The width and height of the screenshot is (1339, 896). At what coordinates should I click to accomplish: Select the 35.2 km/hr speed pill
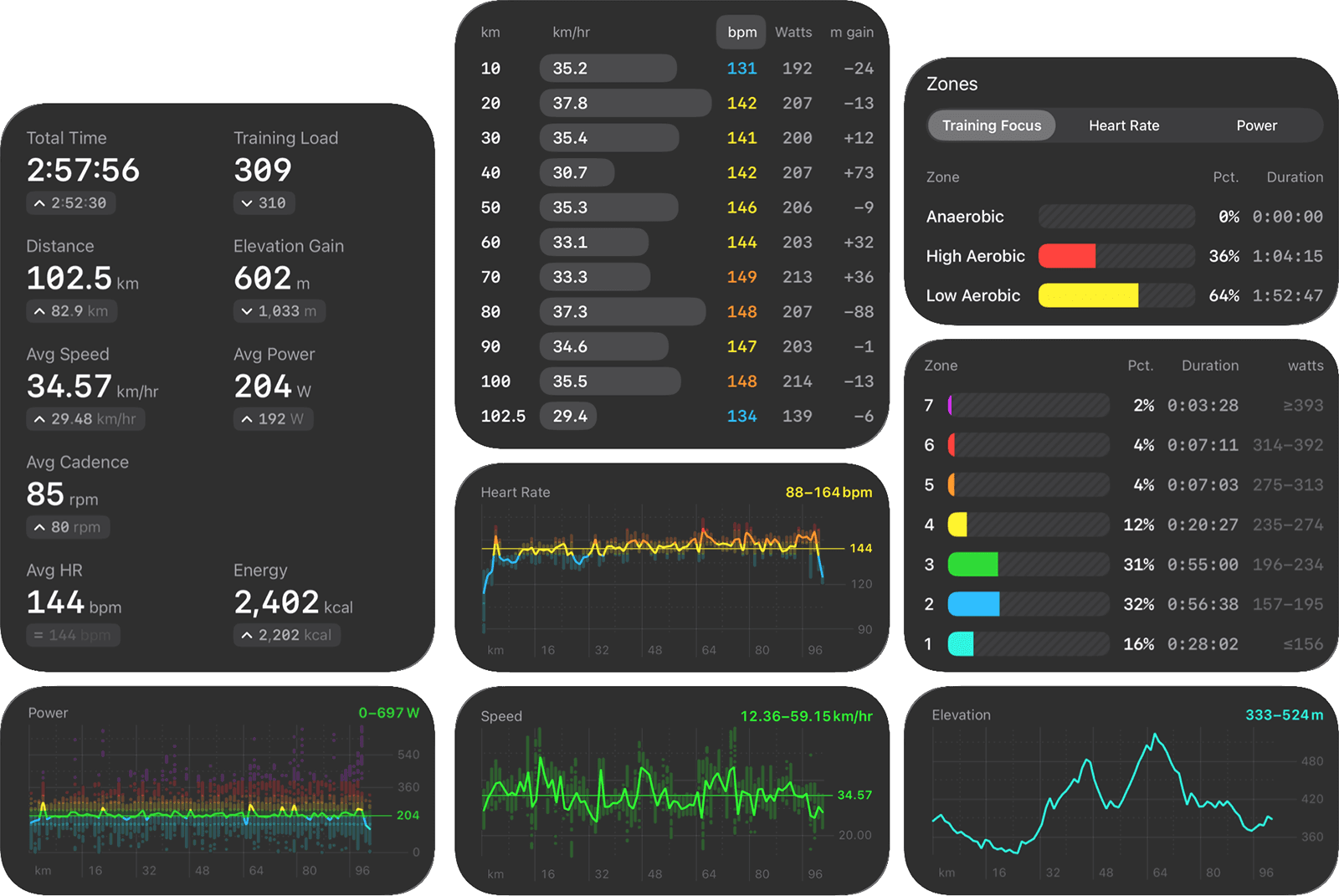tap(608, 68)
